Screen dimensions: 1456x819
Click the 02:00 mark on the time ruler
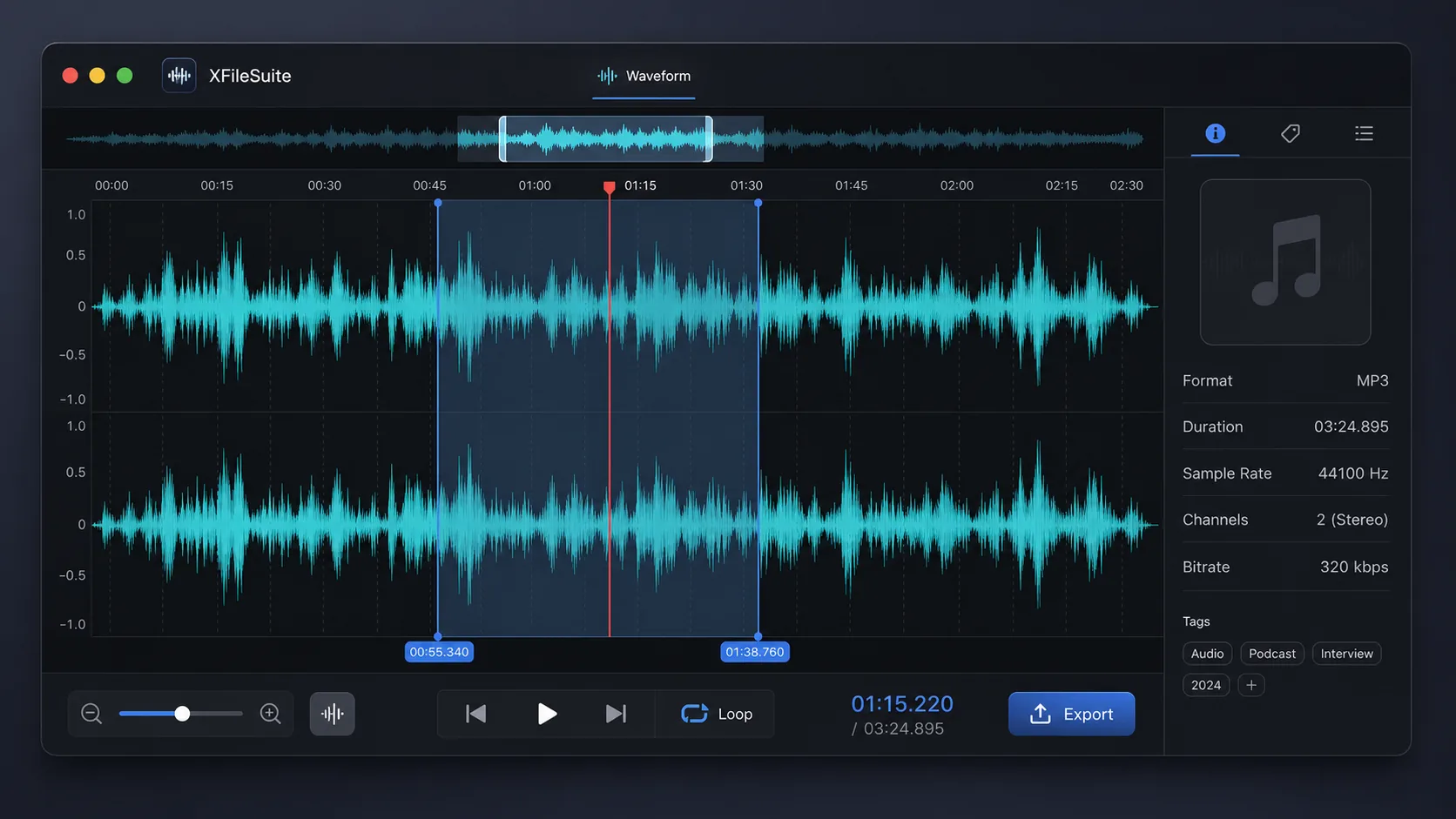pos(956,185)
